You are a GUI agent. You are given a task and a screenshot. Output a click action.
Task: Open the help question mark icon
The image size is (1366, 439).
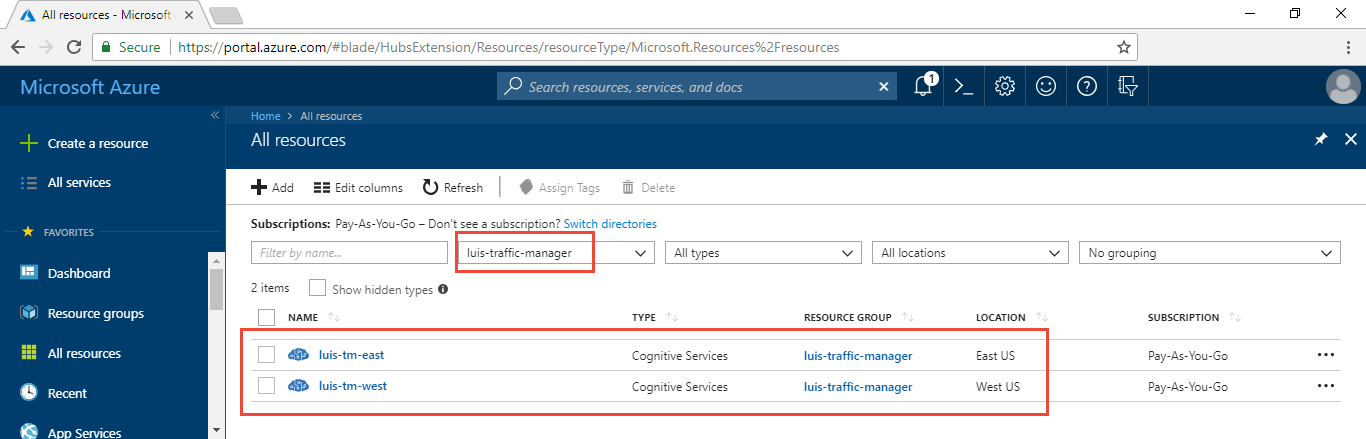point(1087,87)
